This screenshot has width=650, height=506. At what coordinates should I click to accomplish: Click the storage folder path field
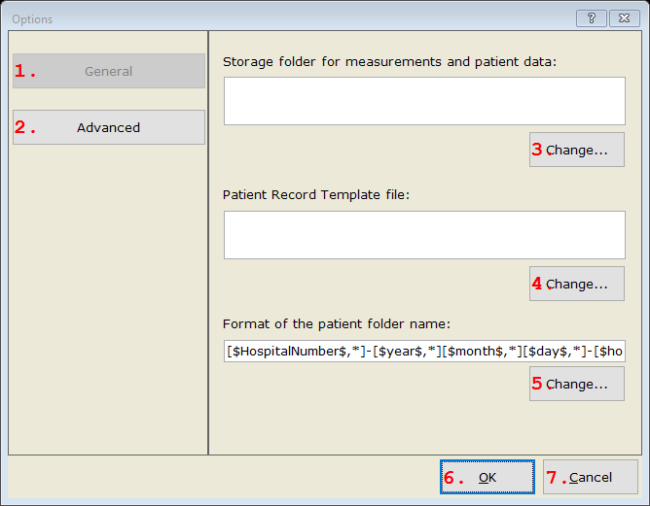click(x=424, y=101)
